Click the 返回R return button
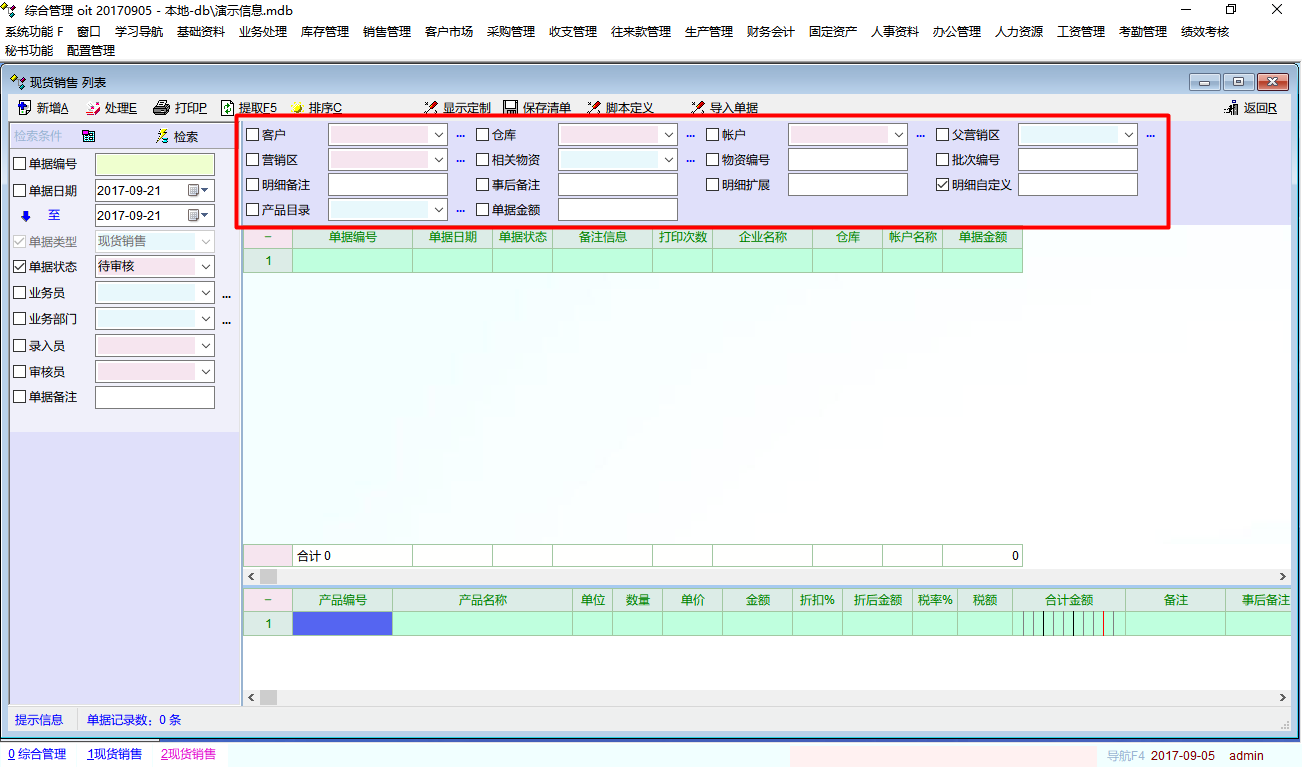Screen dimensions: 1302x767 1251,108
